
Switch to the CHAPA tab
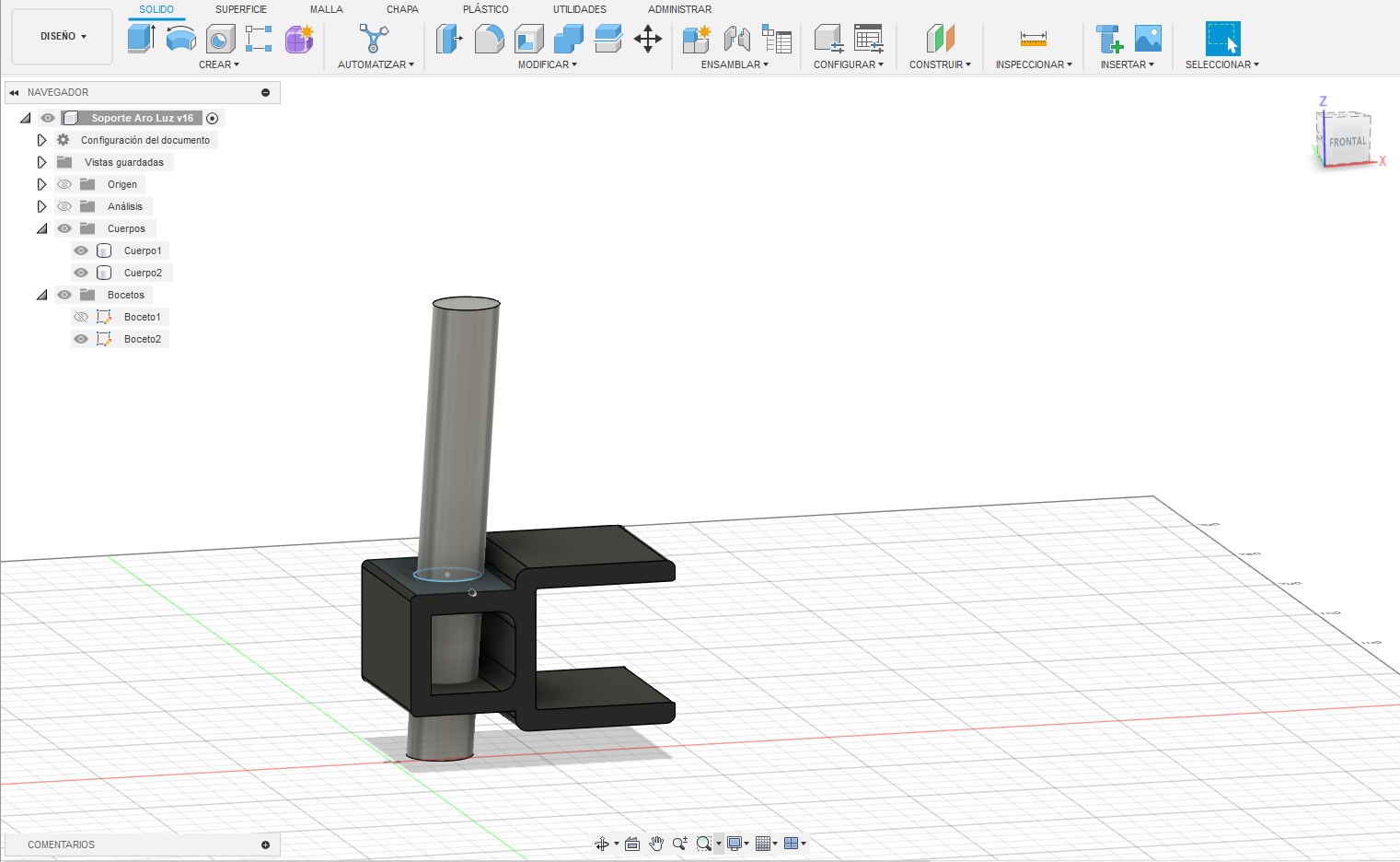click(x=402, y=9)
